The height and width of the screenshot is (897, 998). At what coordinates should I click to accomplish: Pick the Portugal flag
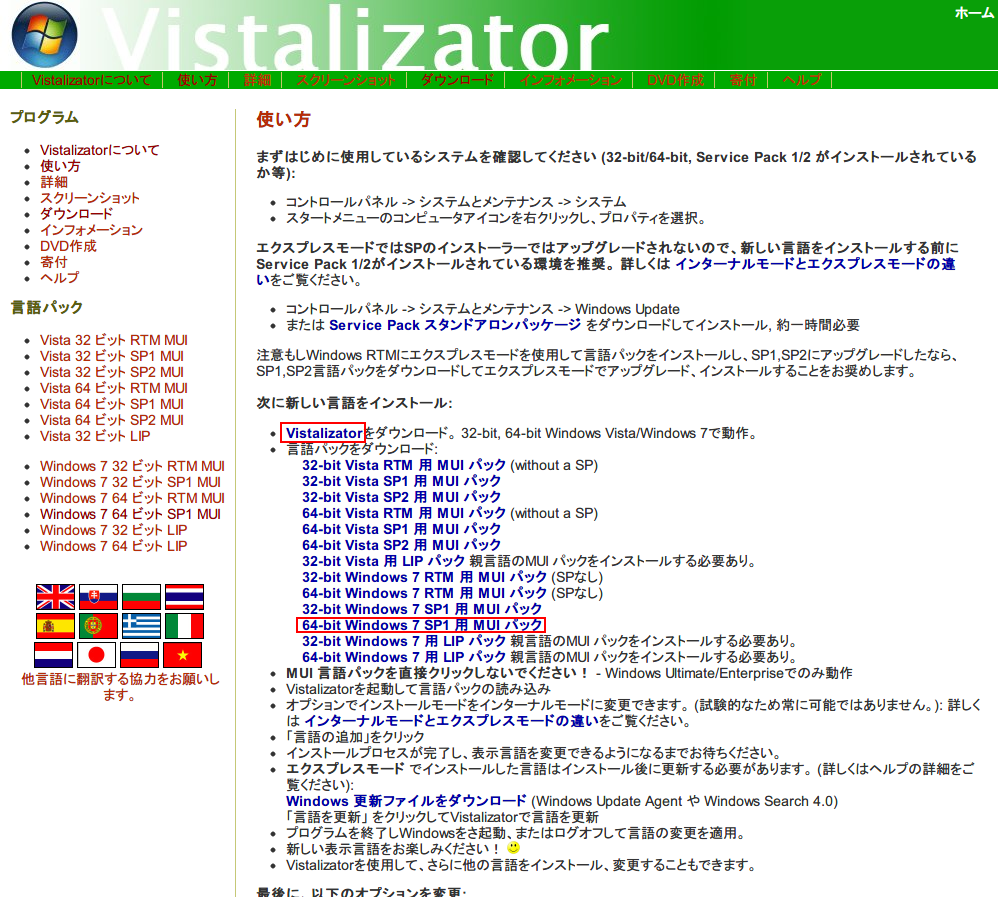tap(98, 626)
